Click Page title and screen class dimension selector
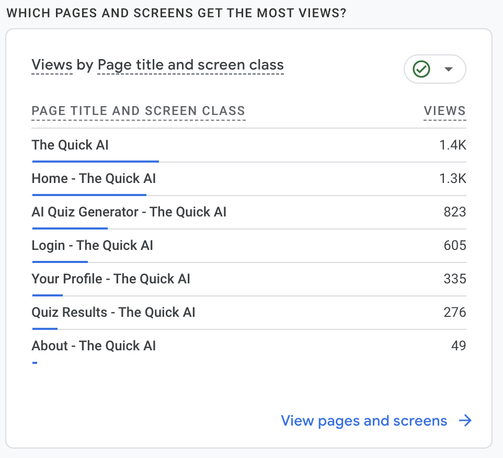The image size is (503, 458). point(191,65)
